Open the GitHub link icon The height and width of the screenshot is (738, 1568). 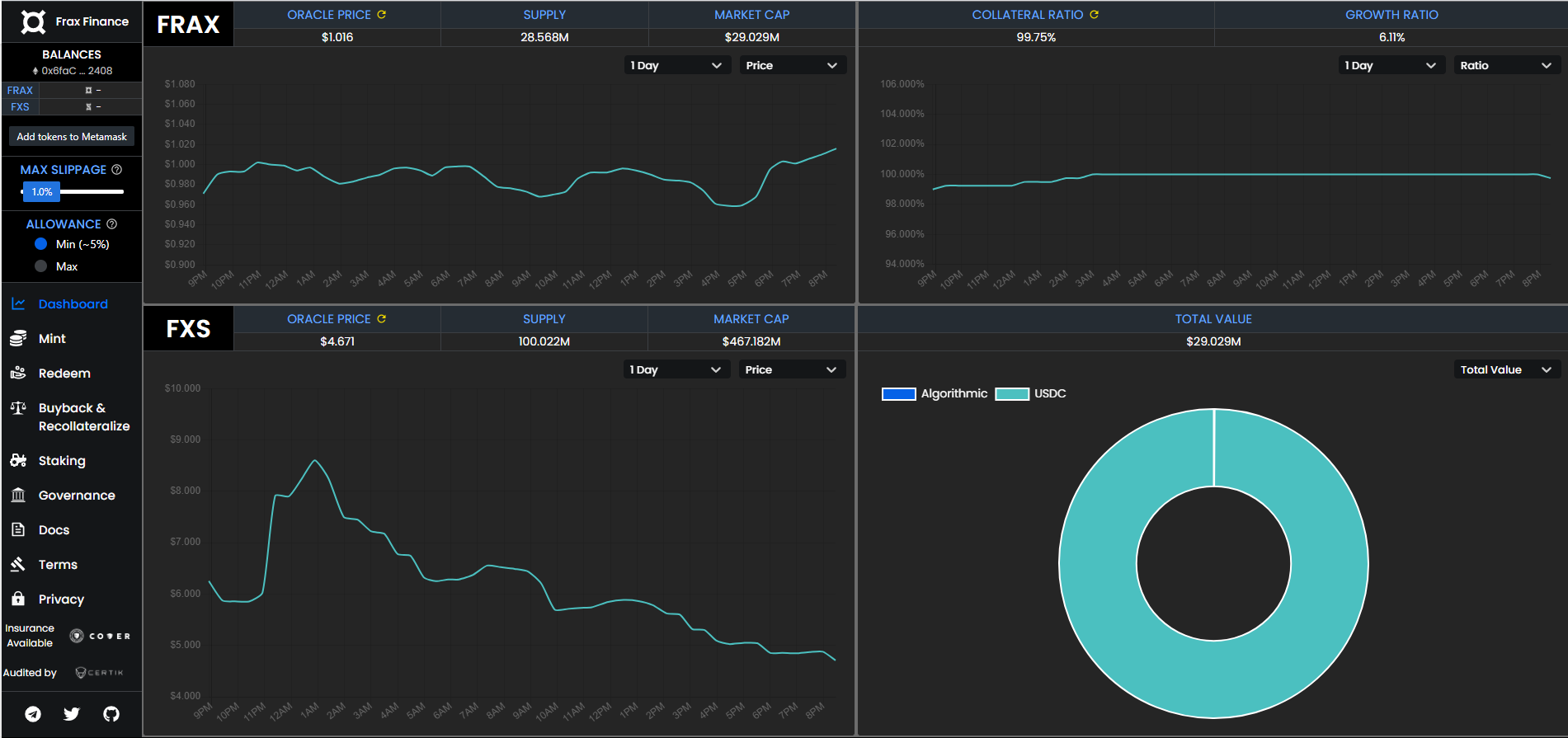[111, 714]
